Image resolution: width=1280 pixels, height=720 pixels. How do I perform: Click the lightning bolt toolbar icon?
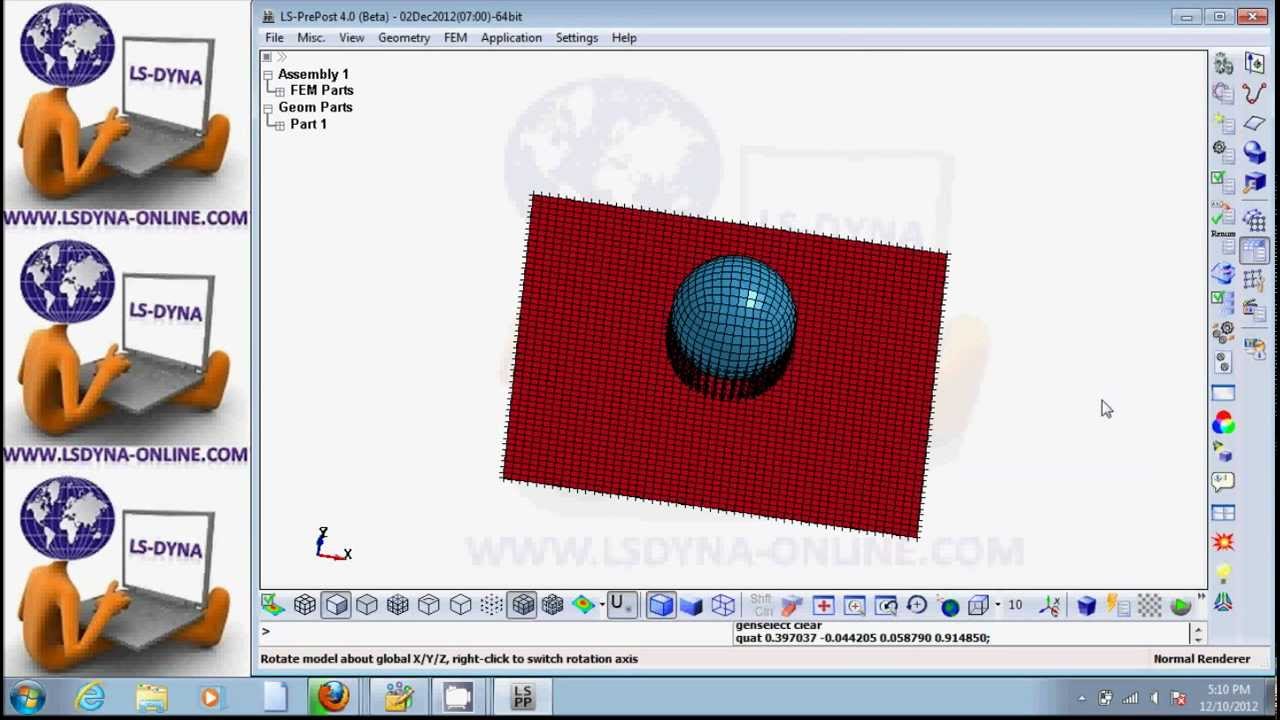tap(1117, 605)
